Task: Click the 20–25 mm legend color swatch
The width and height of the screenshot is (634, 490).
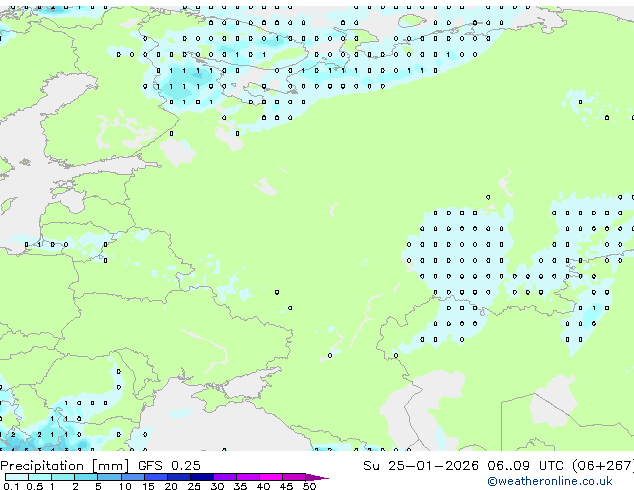Action: 178,477
